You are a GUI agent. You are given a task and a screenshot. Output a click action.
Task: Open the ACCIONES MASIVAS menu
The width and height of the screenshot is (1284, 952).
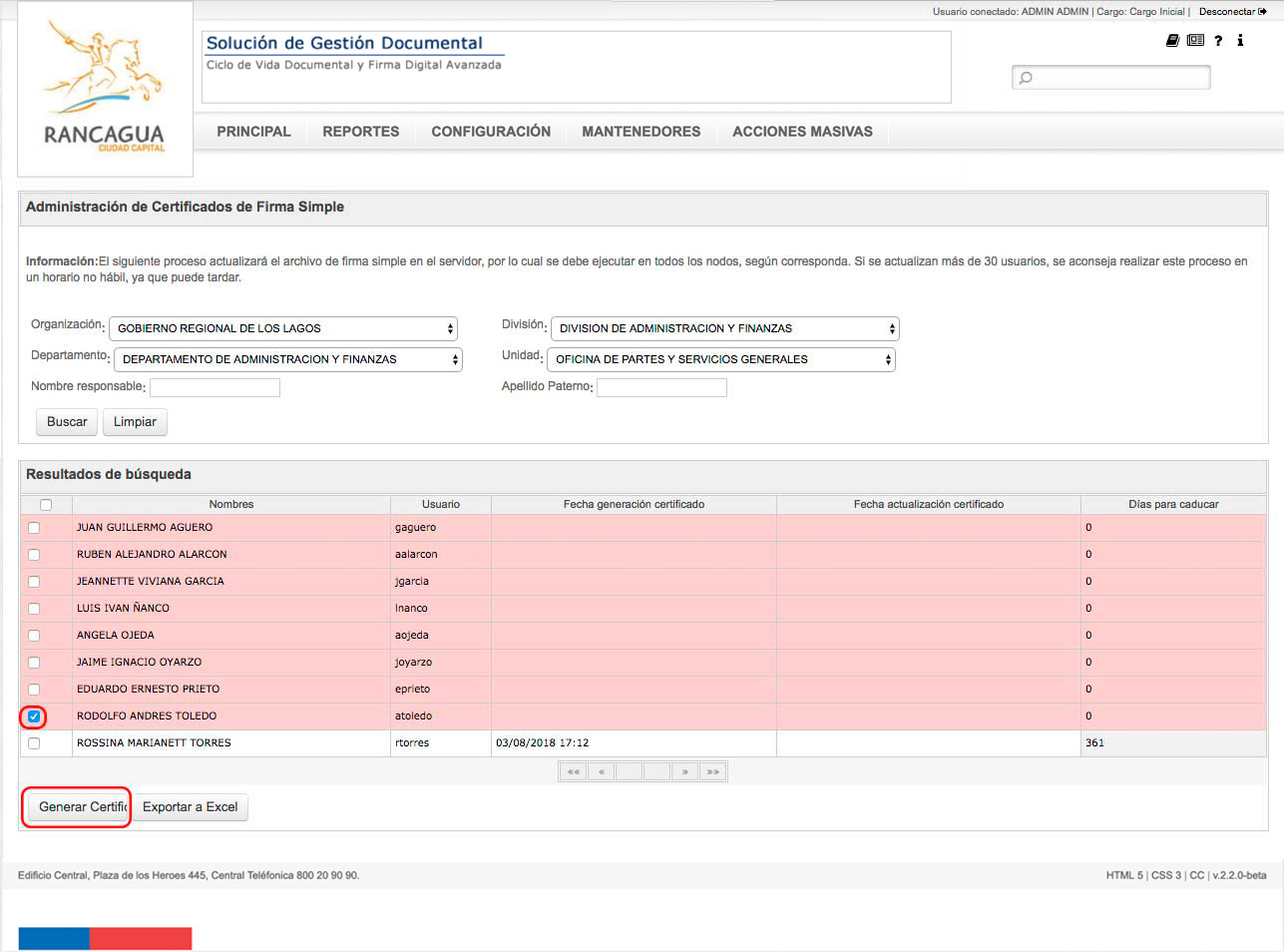coord(802,132)
